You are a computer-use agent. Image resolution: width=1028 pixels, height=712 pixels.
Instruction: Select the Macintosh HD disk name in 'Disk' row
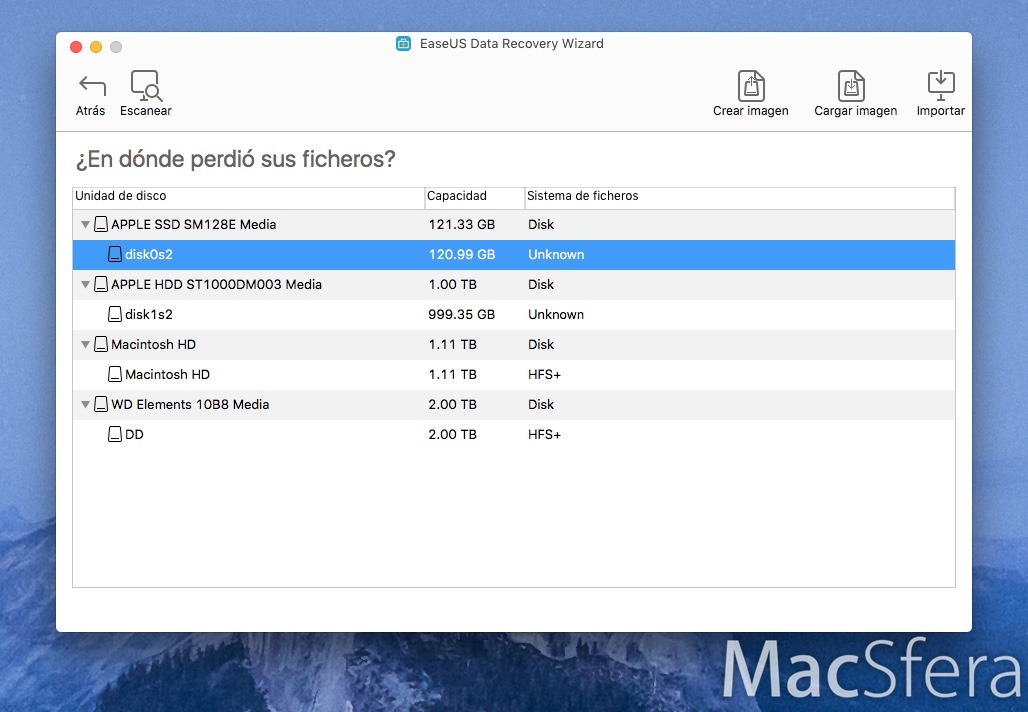(153, 344)
